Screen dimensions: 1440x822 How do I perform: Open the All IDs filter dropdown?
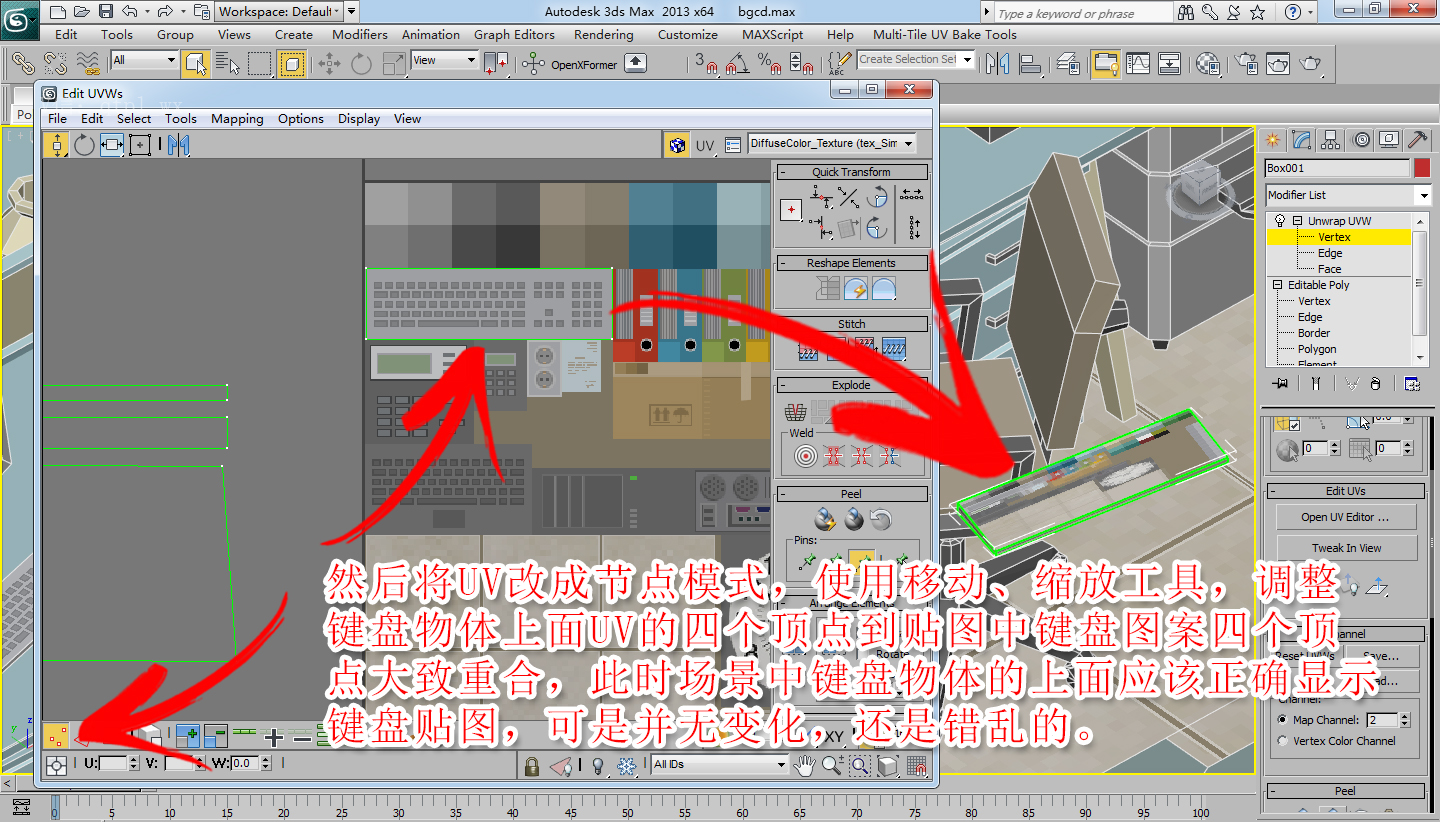pyautogui.click(x=720, y=764)
